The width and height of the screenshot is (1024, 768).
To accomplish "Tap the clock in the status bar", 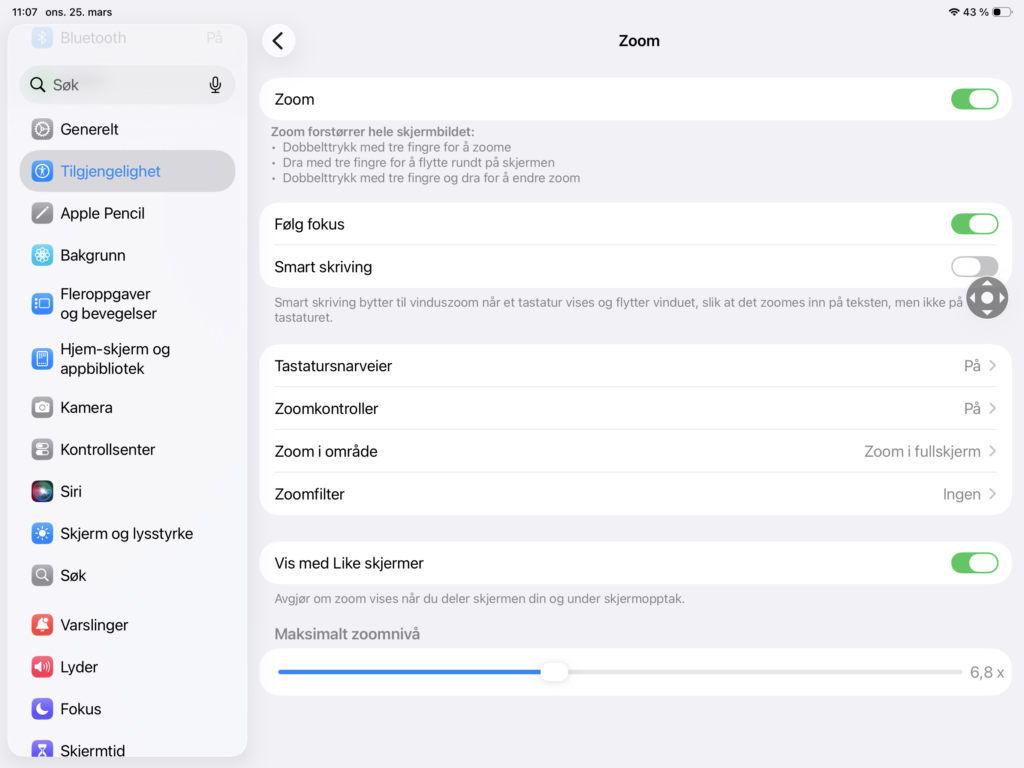I will pos(25,12).
